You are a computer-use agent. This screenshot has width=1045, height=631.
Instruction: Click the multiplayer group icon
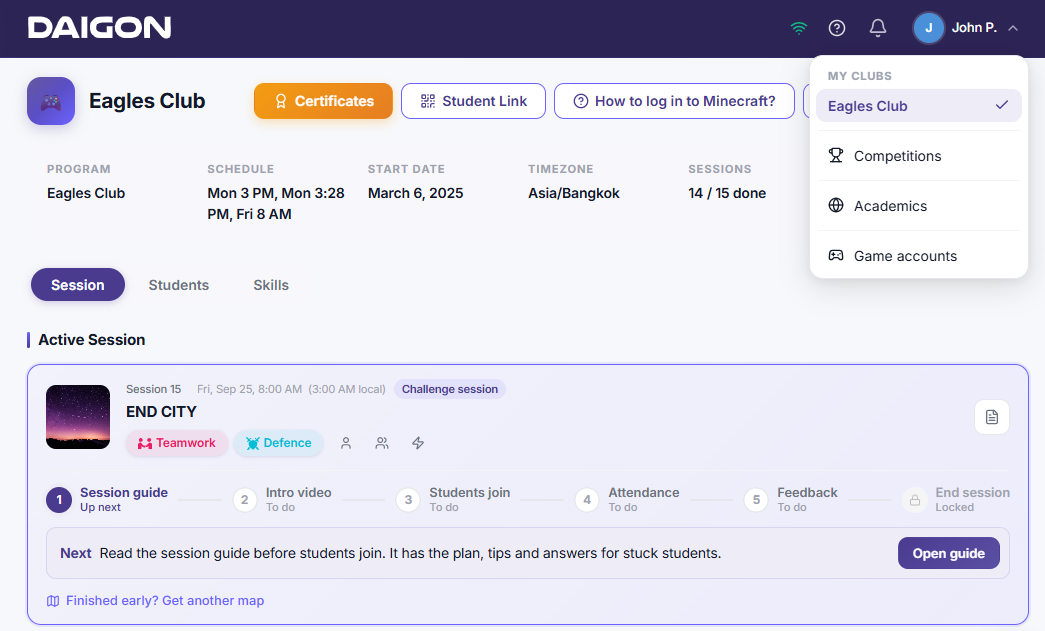coord(382,443)
